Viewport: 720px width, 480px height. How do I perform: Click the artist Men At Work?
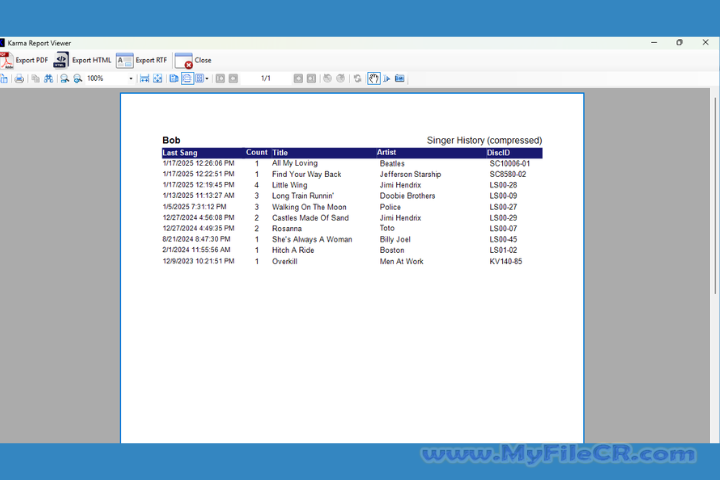[402, 261]
